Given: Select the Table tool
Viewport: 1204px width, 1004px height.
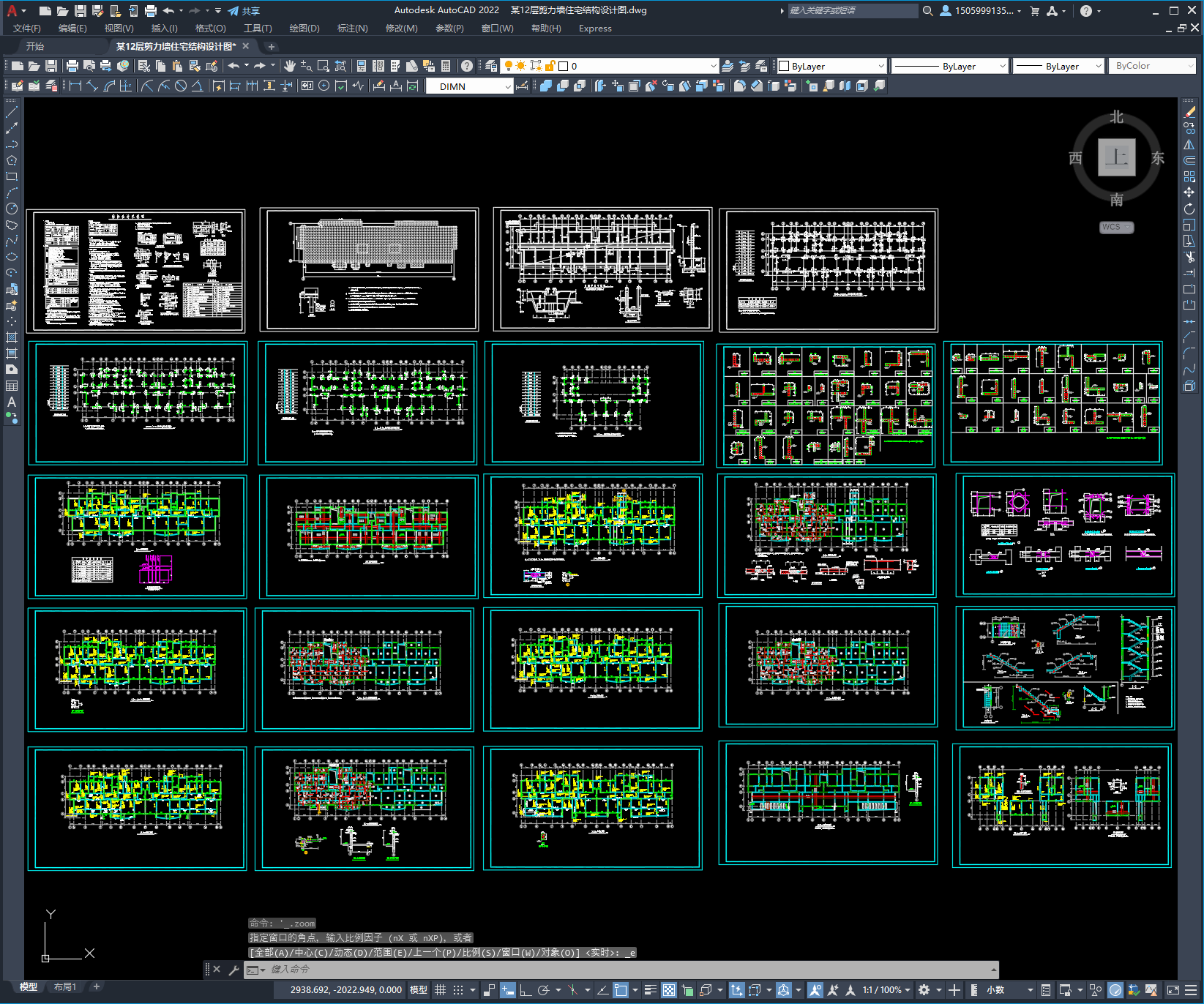Looking at the screenshot, I should click(12, 386).
